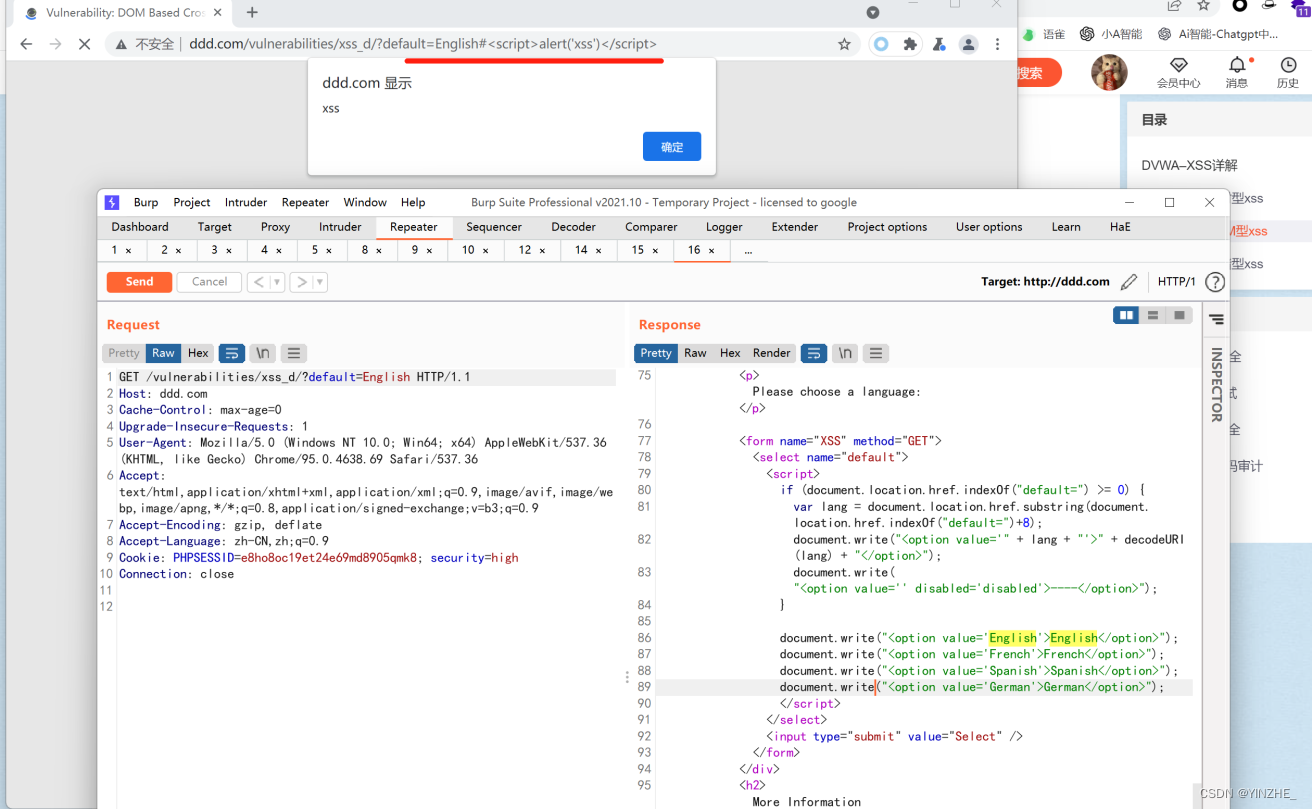Viewport: 1312px width, 809px height.
Task: Expand the Inspector panel menu icon
Action: (x=1216, y=320)
